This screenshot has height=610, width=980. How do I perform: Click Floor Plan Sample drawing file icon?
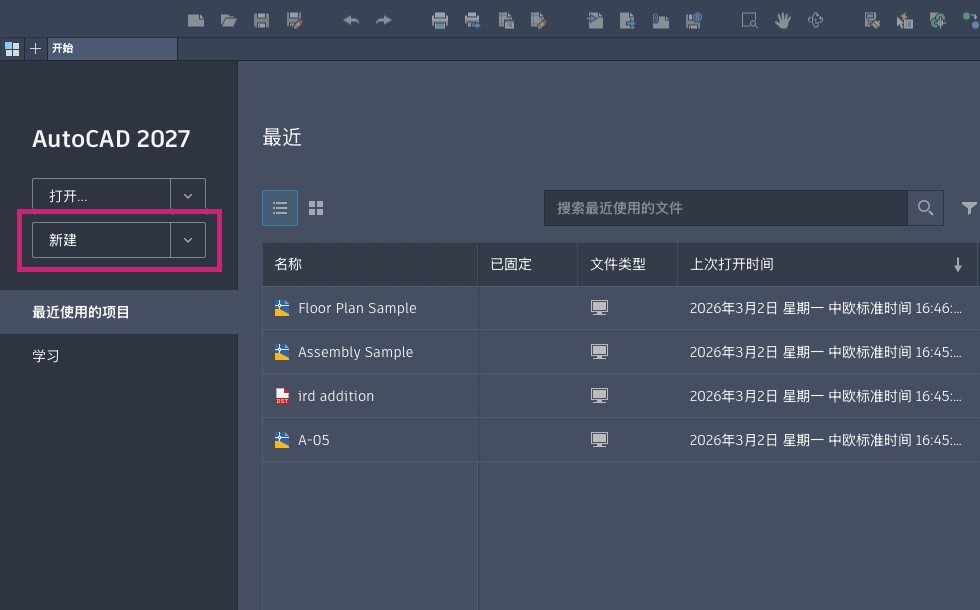[x=282, y=308]
